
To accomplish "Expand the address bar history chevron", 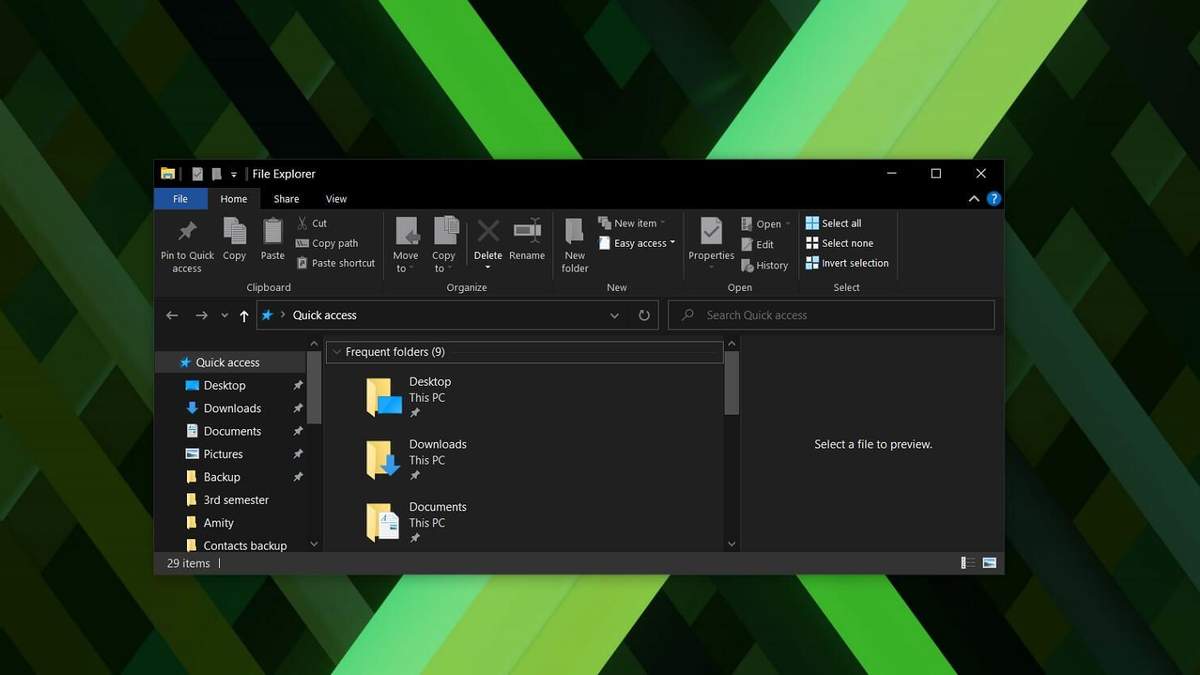I will point(614,316).
